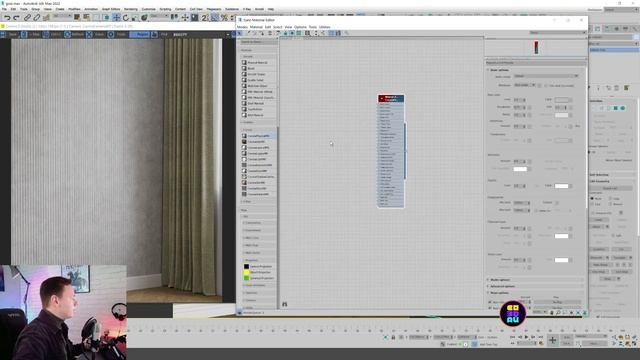Screen dimensions: 640x360
Task: Activate the Select and Move tool
Action: pos(116,18)
